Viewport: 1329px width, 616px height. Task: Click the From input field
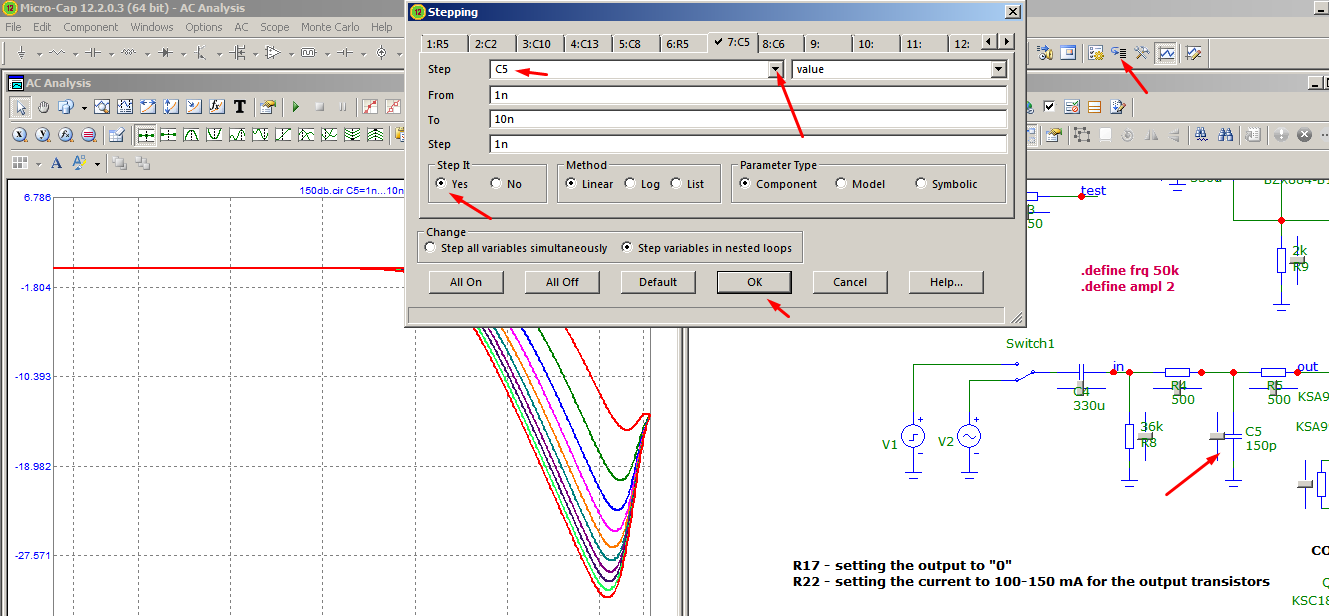[x=748, y=95]
